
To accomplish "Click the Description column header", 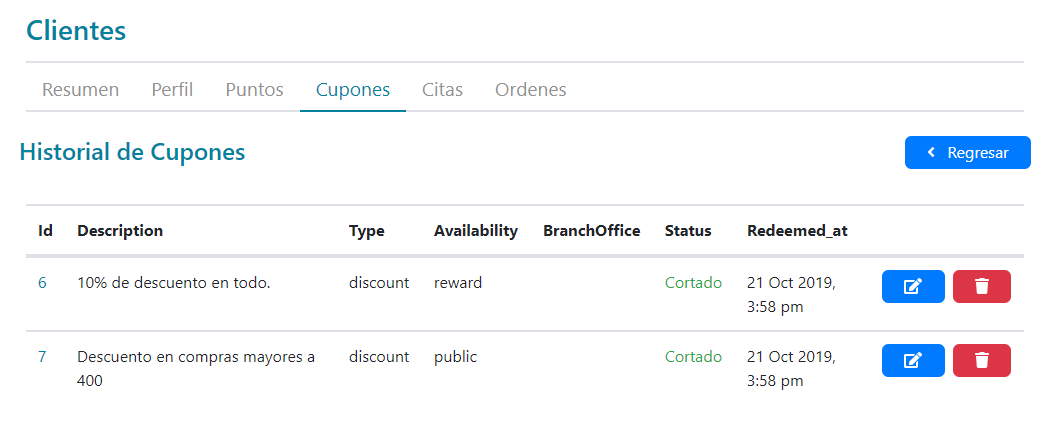I will 120,231.
